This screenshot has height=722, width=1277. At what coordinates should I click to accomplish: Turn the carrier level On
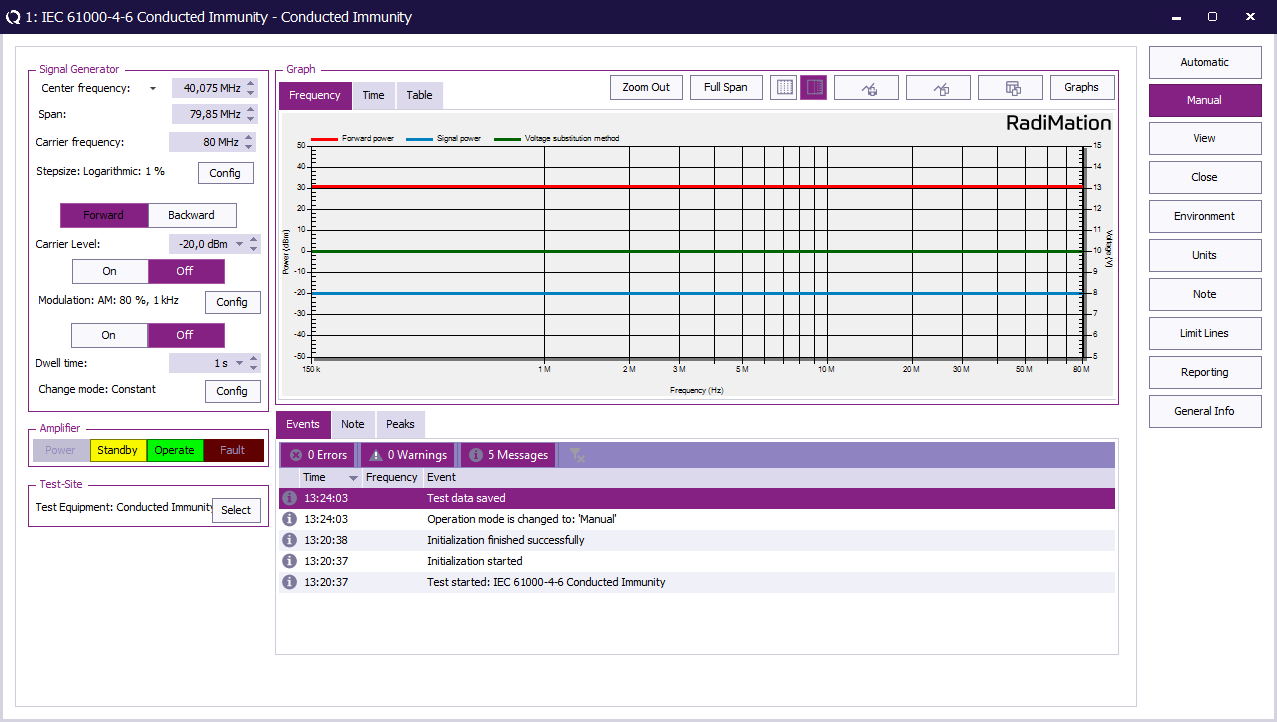pos(110,271)
